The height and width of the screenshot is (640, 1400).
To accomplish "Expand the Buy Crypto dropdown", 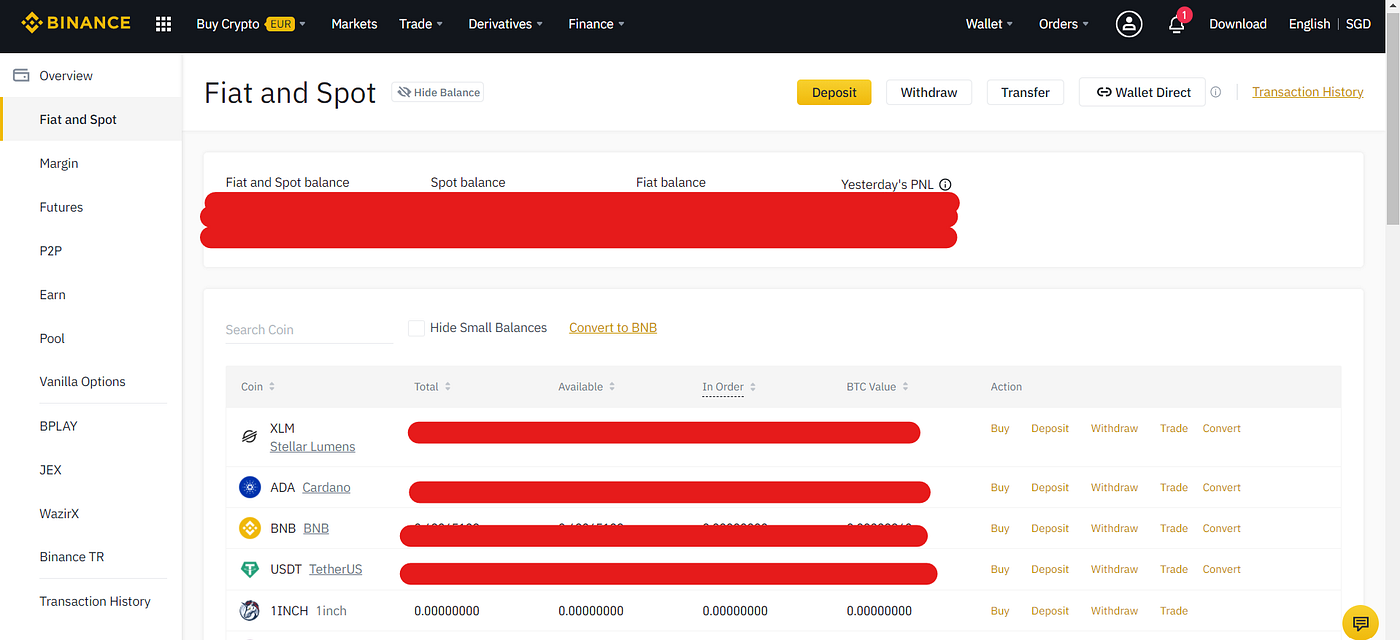I will click(x=251, y=24).
